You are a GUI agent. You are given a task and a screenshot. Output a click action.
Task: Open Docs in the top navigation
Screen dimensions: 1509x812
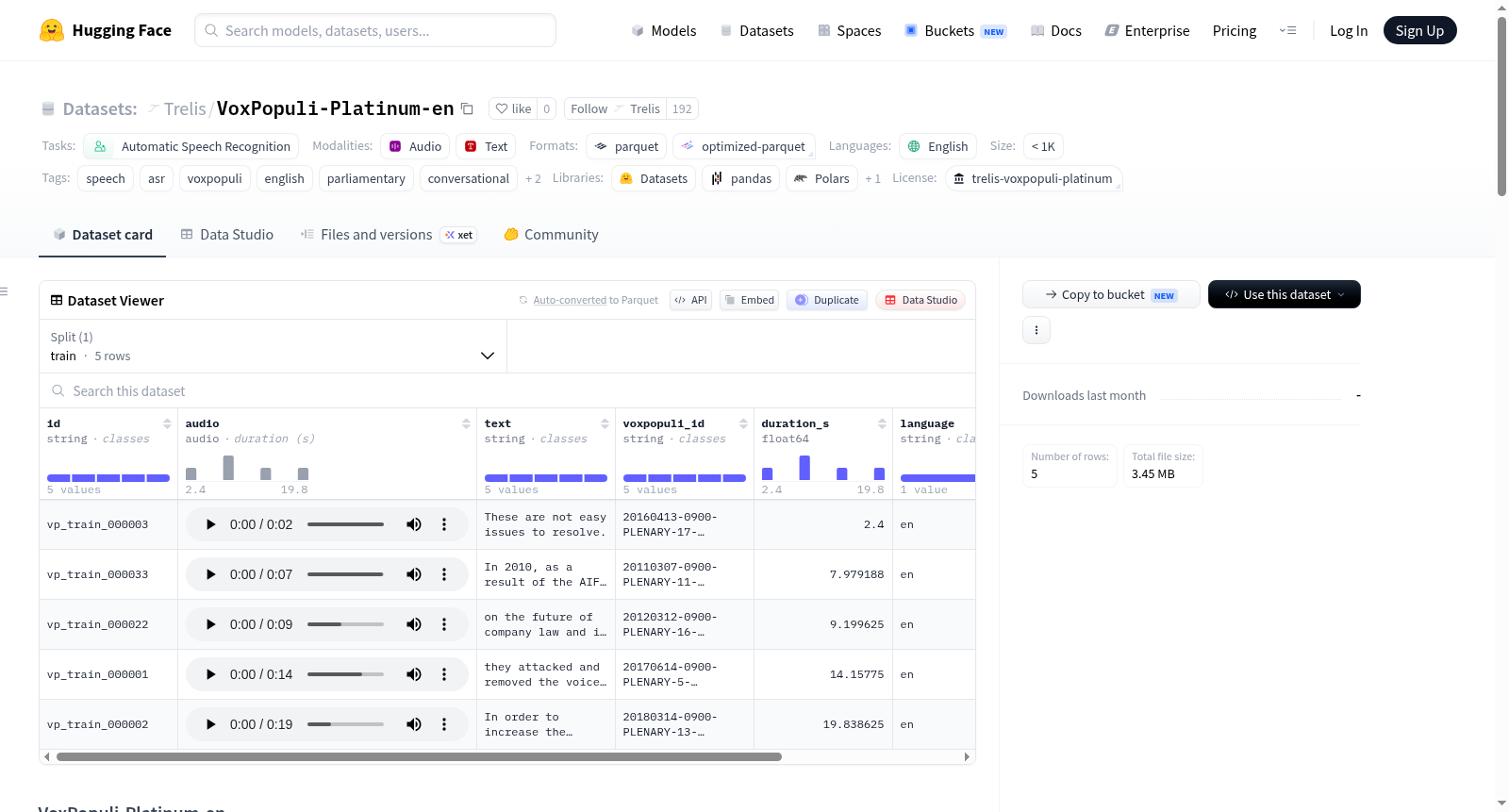1056,31
